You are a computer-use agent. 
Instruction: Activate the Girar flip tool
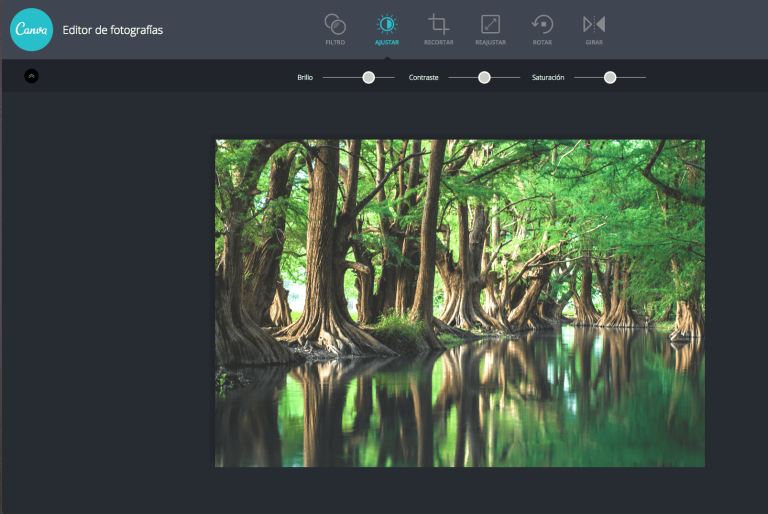(x=594, y=28)
